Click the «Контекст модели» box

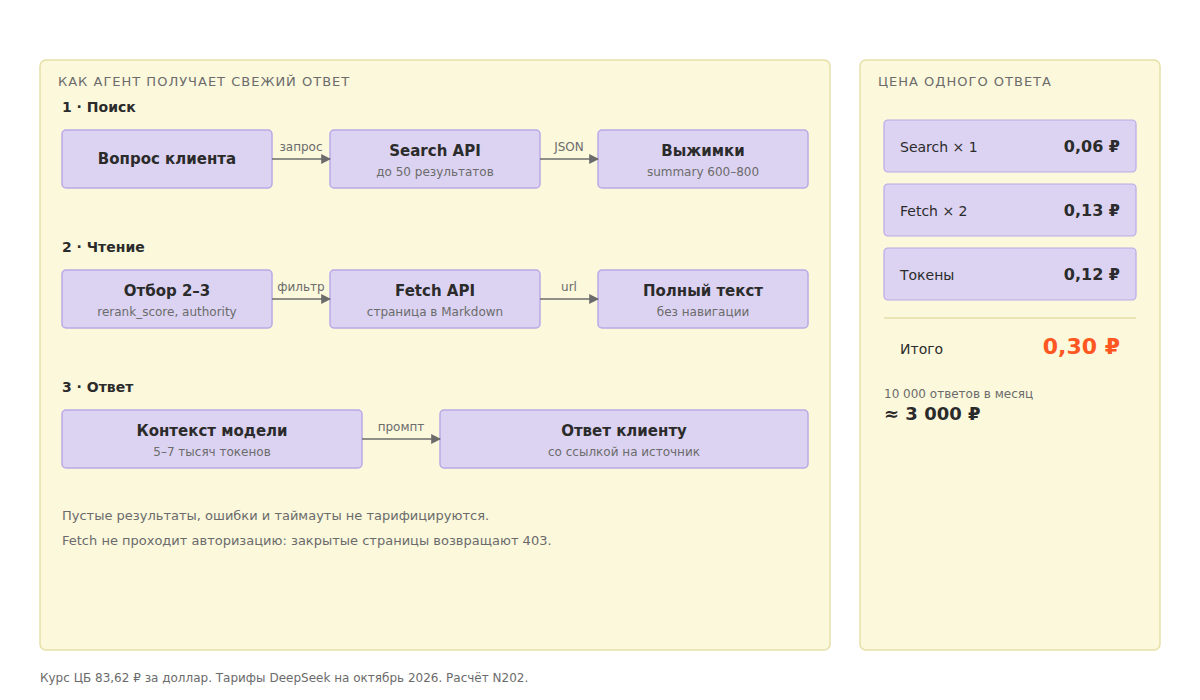pyautogui.click(x=212, y=439)
